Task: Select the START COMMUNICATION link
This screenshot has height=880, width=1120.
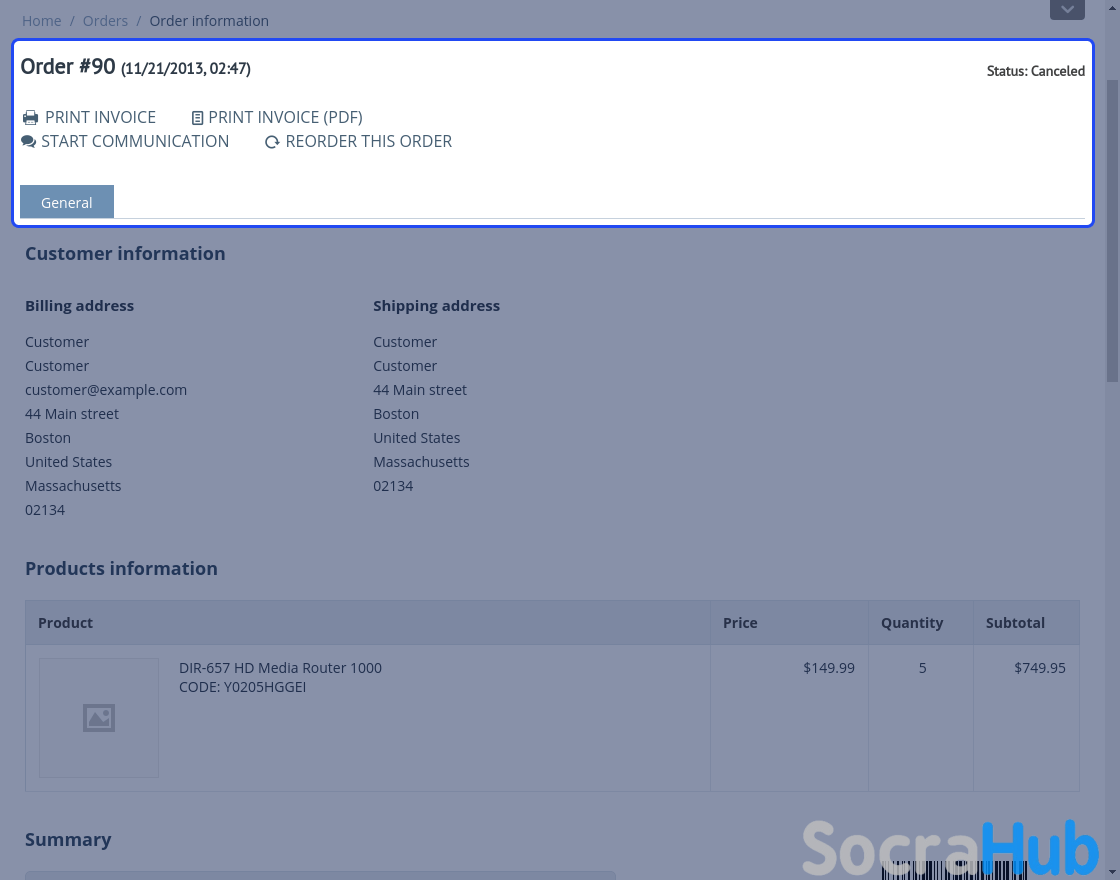Action: (x=135, y=141)
